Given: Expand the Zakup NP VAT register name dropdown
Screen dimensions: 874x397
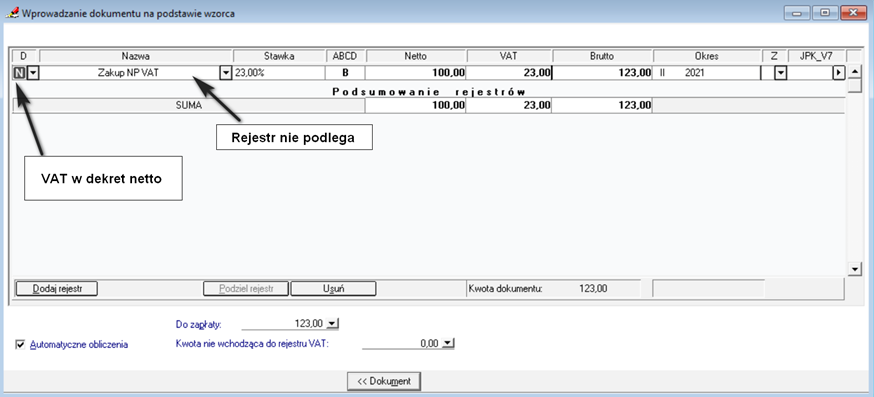Looking at the screenshot, I should pos(225,73).
